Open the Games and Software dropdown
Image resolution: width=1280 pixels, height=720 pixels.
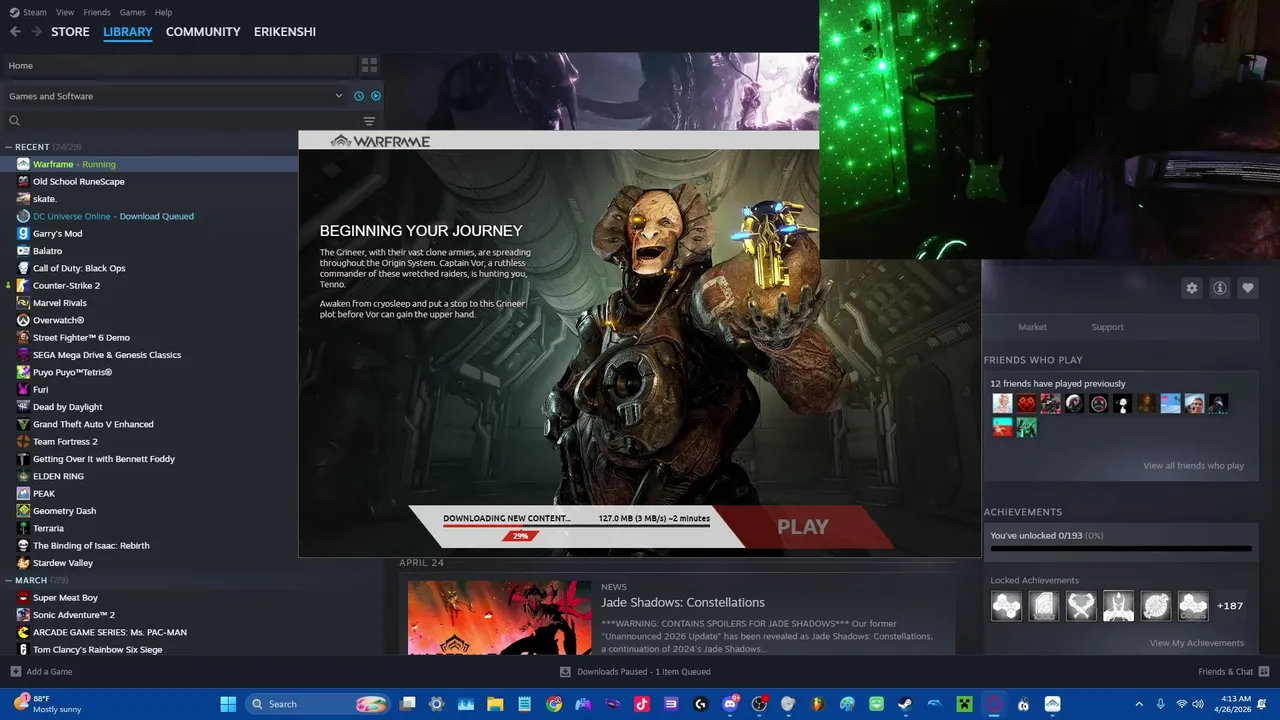pos(175,96)
